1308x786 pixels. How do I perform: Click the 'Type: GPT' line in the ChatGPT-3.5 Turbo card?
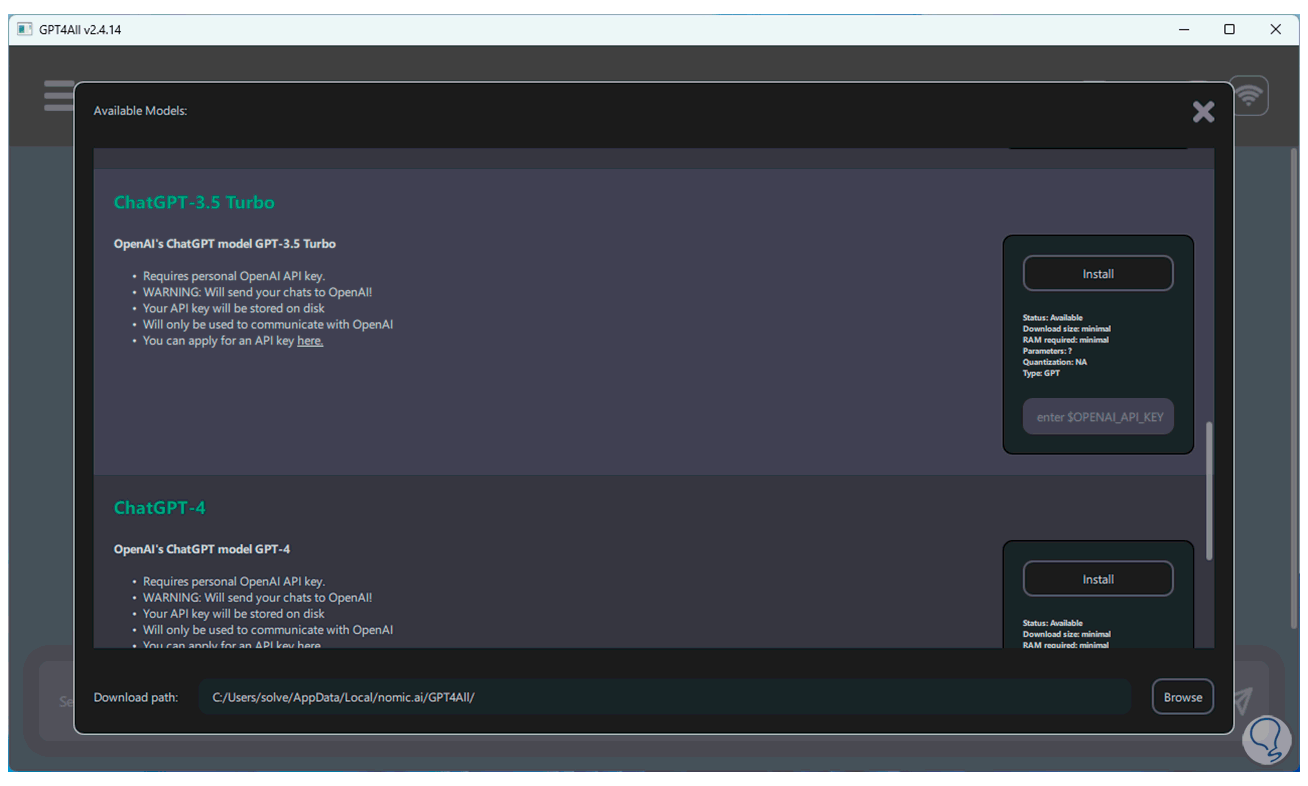point(1042,373)
